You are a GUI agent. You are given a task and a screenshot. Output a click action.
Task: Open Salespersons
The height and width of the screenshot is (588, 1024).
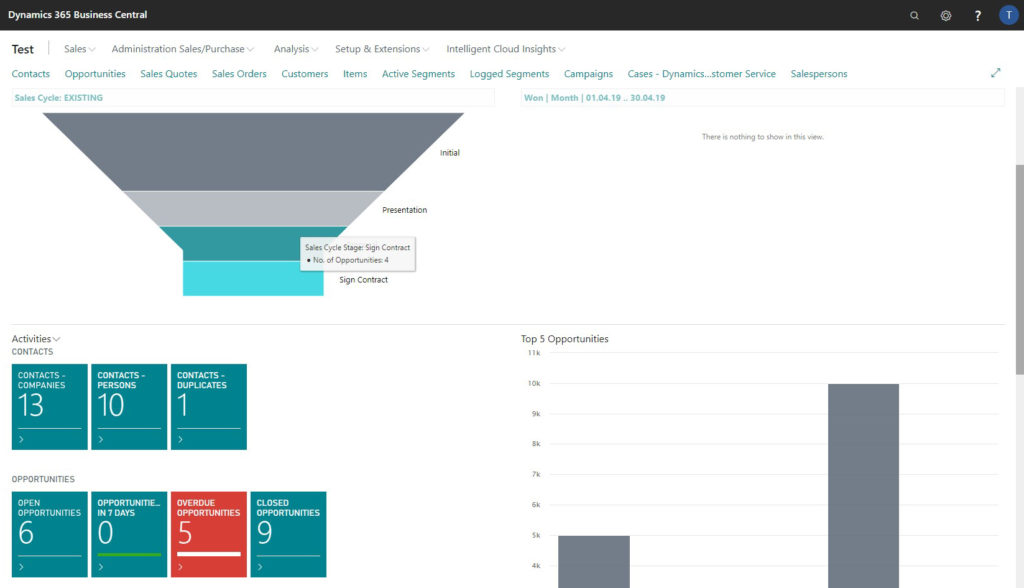click(819, 74)
